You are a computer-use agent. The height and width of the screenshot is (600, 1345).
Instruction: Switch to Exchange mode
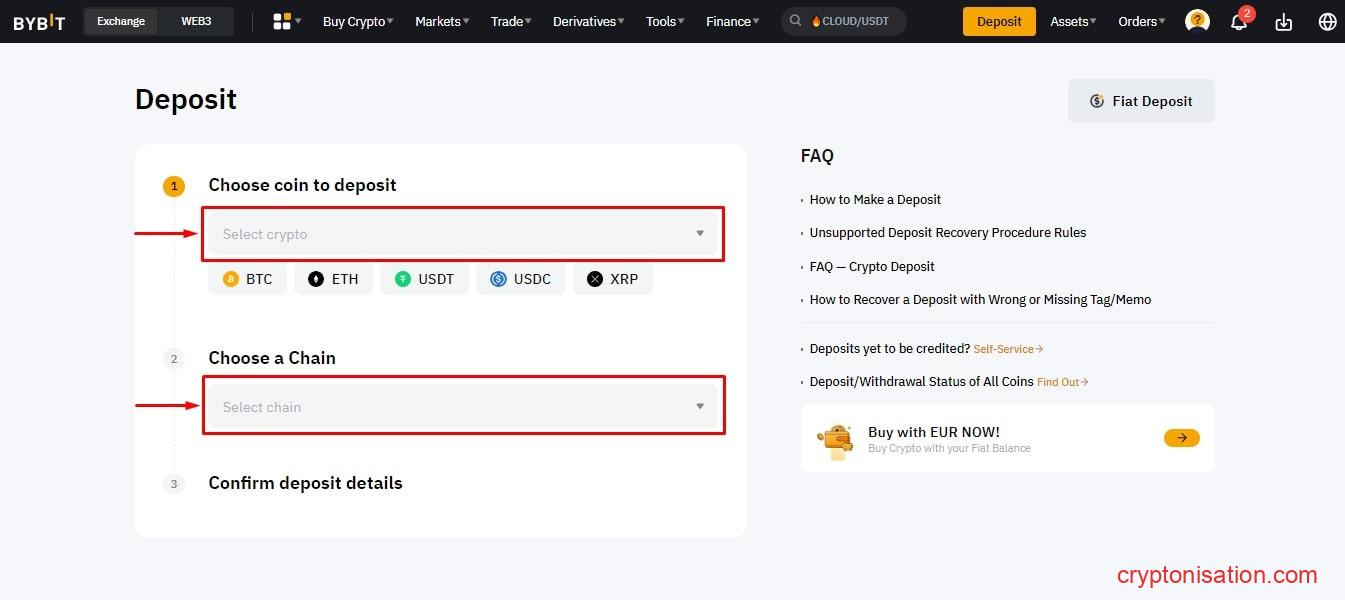coord(121,21)
